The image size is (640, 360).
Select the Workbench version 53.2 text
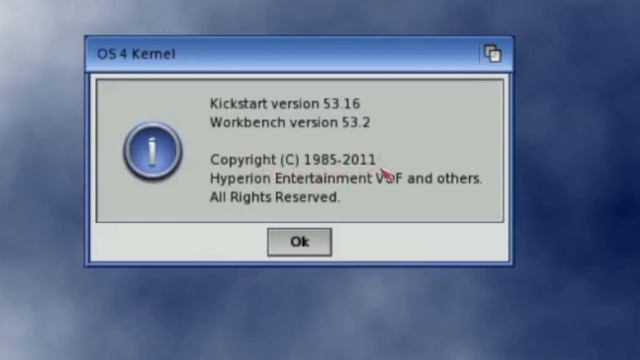click(x=290, y=122)
